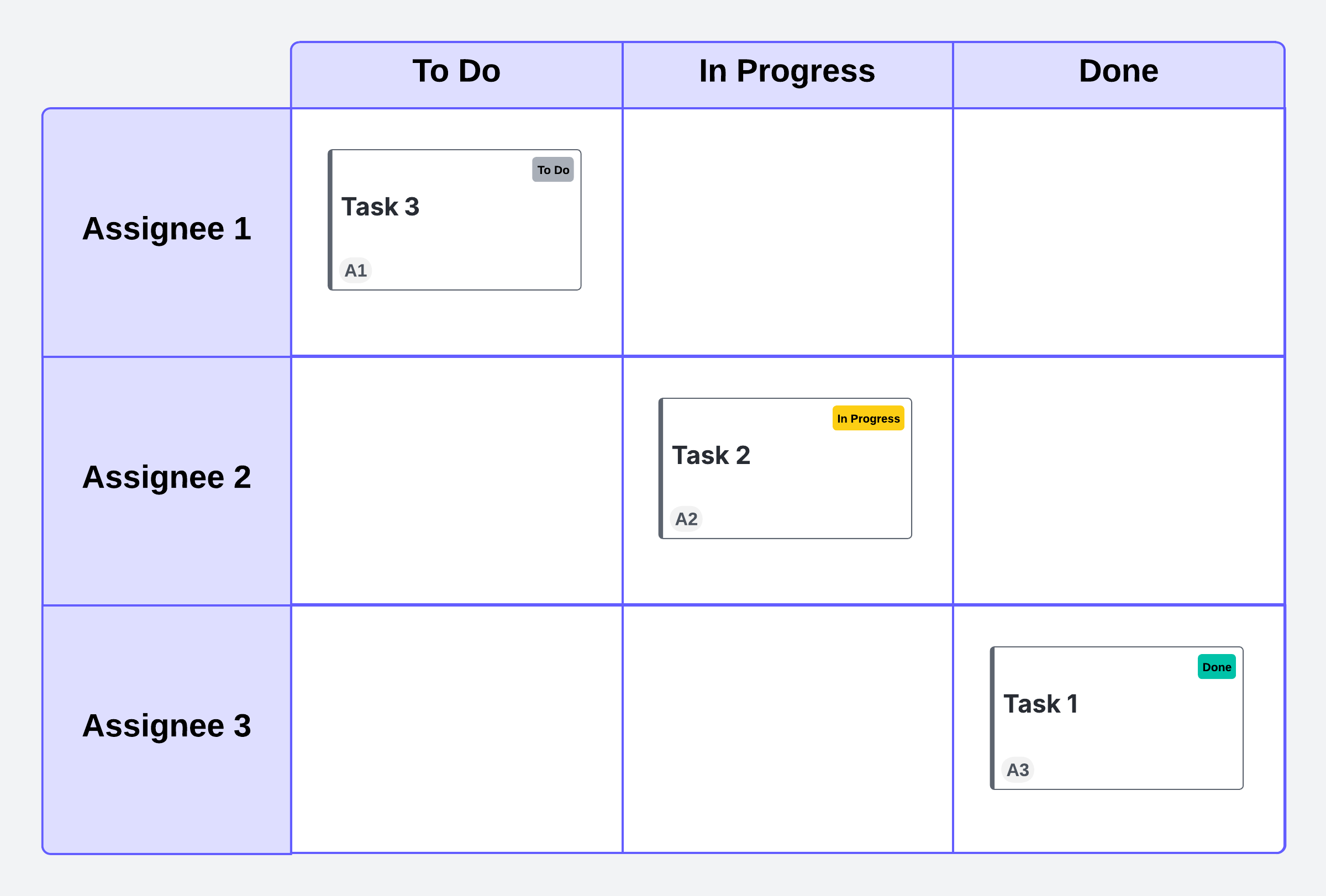The width and height of the screenshot is (1326, 896).
Task: Click the A1 assignee avatar on Task 3
Action: tap(355, 270)
